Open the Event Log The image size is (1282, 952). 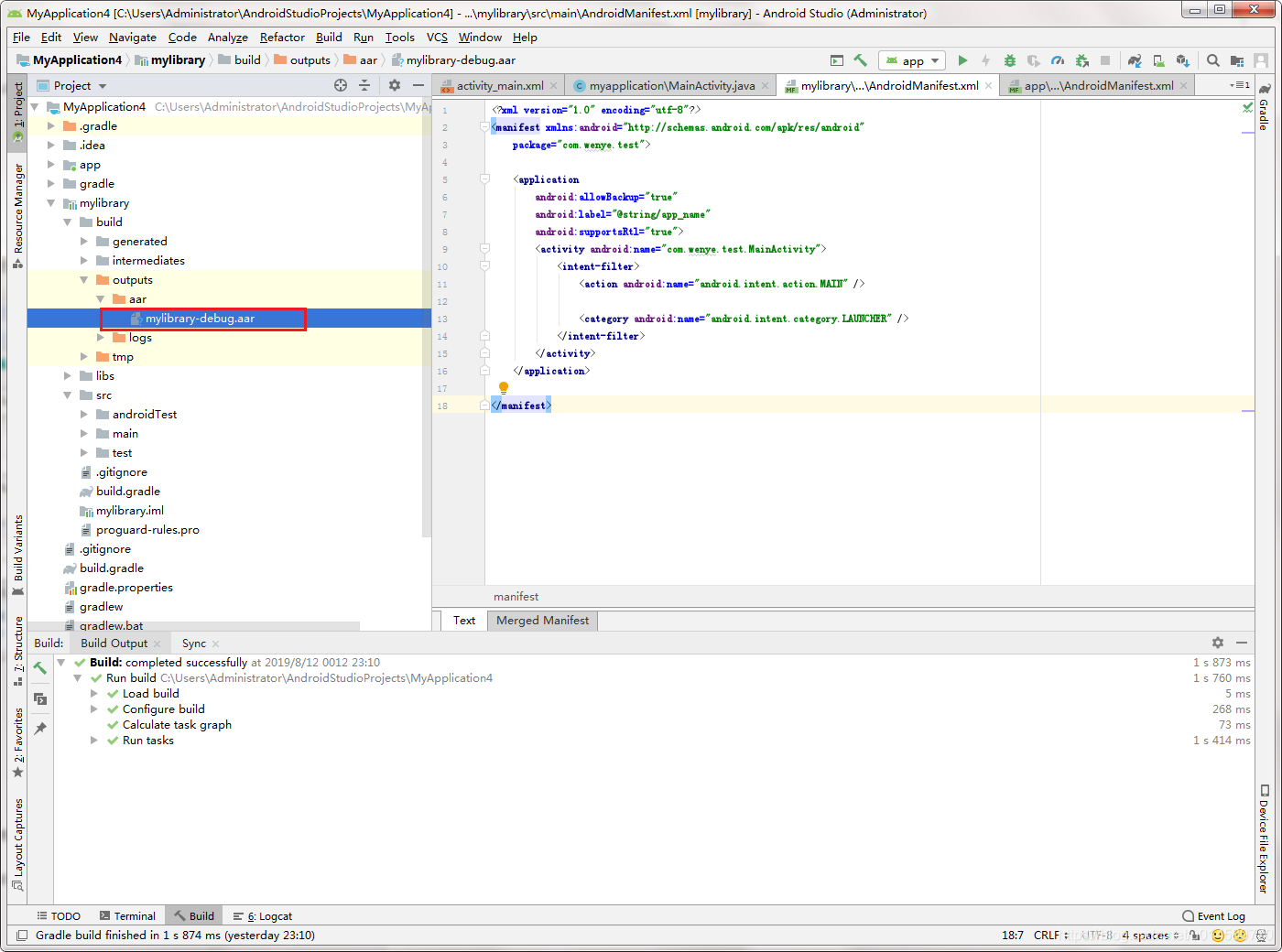pos(1214,916)
